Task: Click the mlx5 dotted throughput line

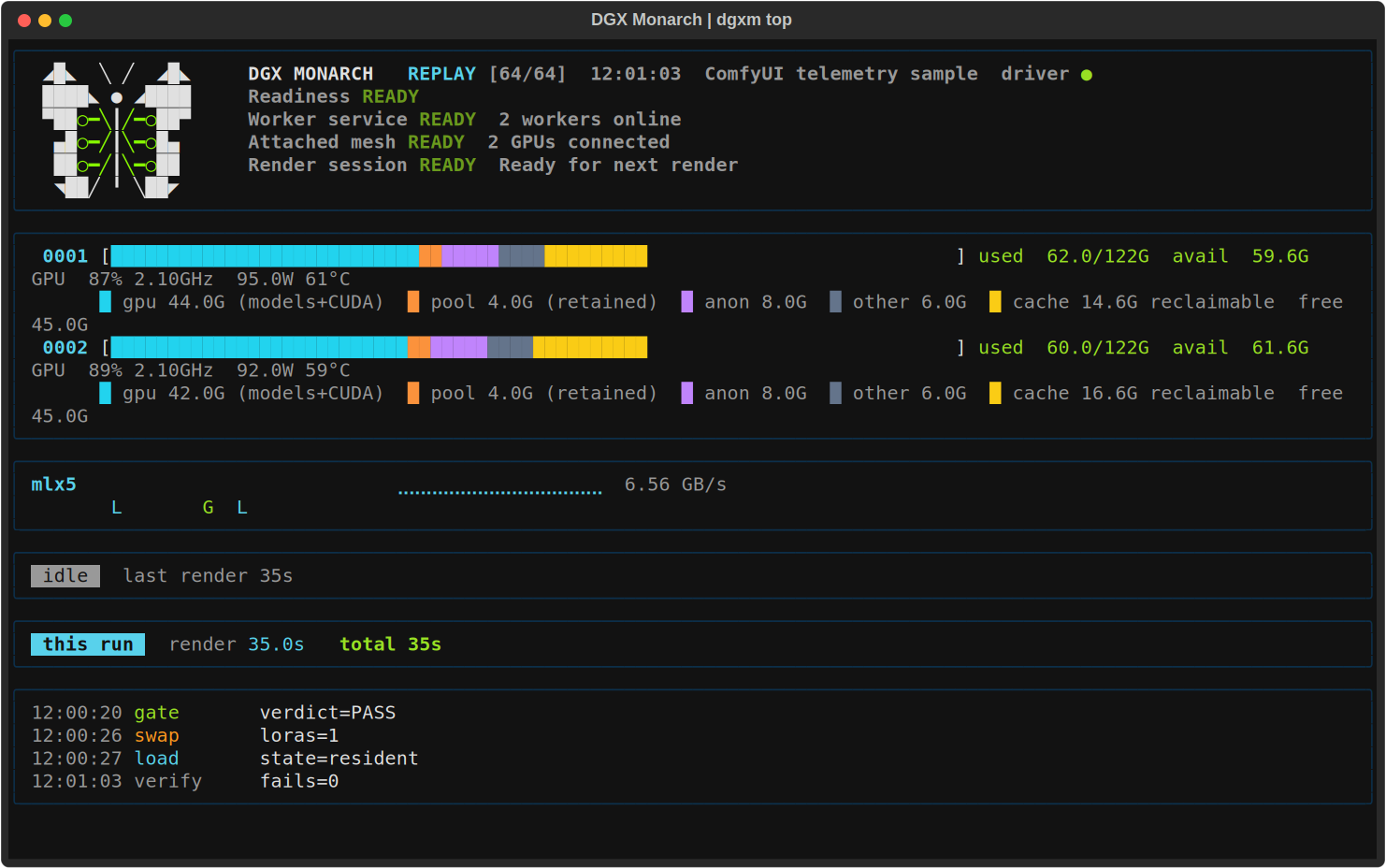Action: click(x=500, y=492)
